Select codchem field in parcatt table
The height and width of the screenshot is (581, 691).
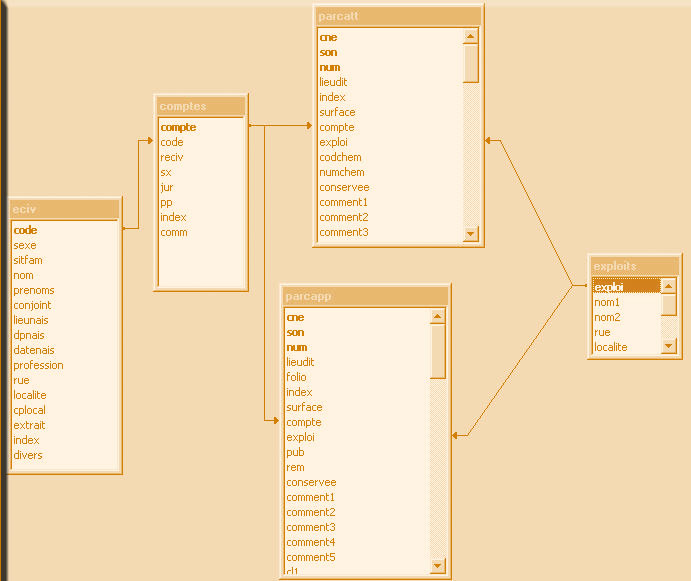340,157
